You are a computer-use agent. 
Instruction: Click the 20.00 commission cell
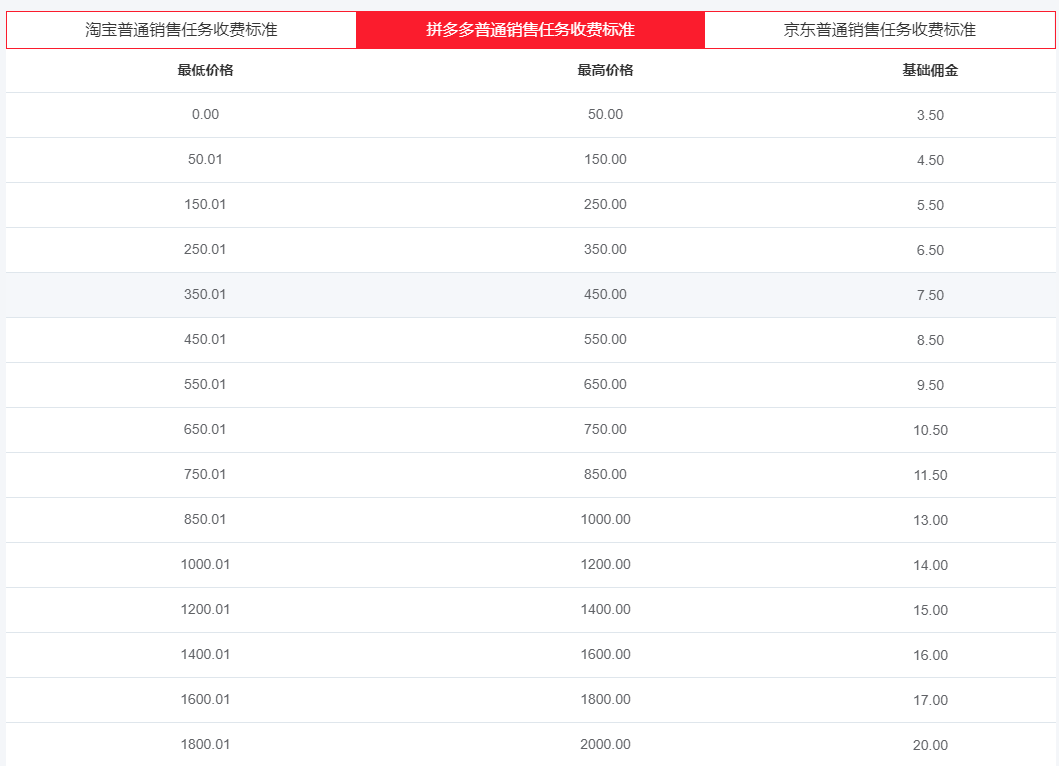(x=930, y=745)
